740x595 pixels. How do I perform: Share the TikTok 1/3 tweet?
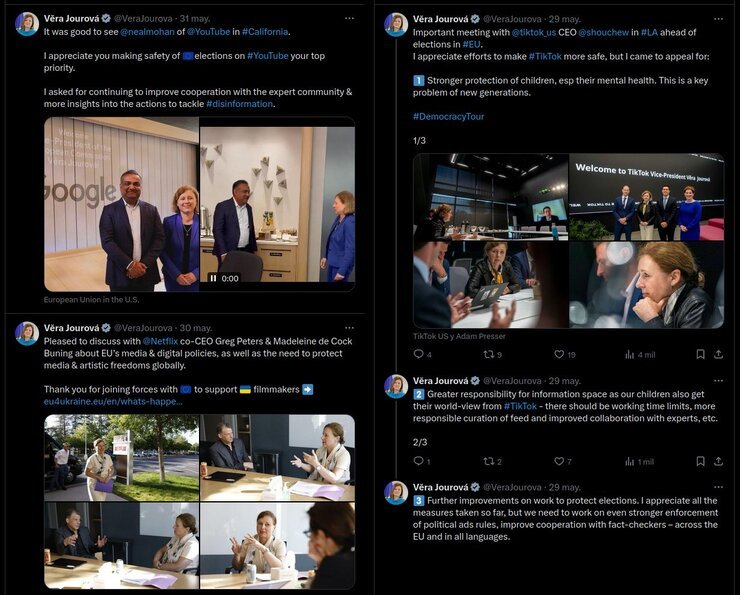(x=718, y=354)
